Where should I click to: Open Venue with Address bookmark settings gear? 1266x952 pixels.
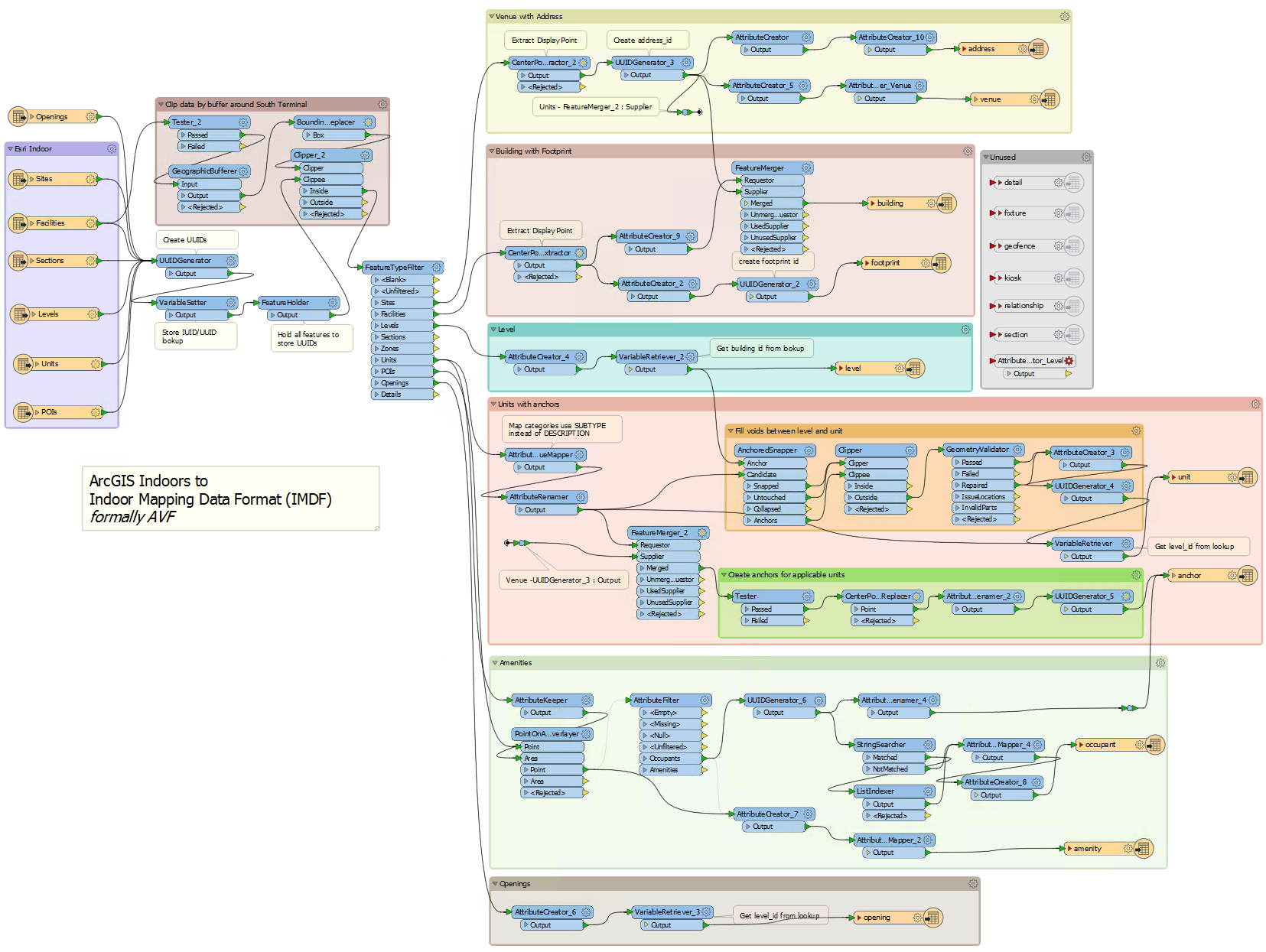[x=1064, y=16]
